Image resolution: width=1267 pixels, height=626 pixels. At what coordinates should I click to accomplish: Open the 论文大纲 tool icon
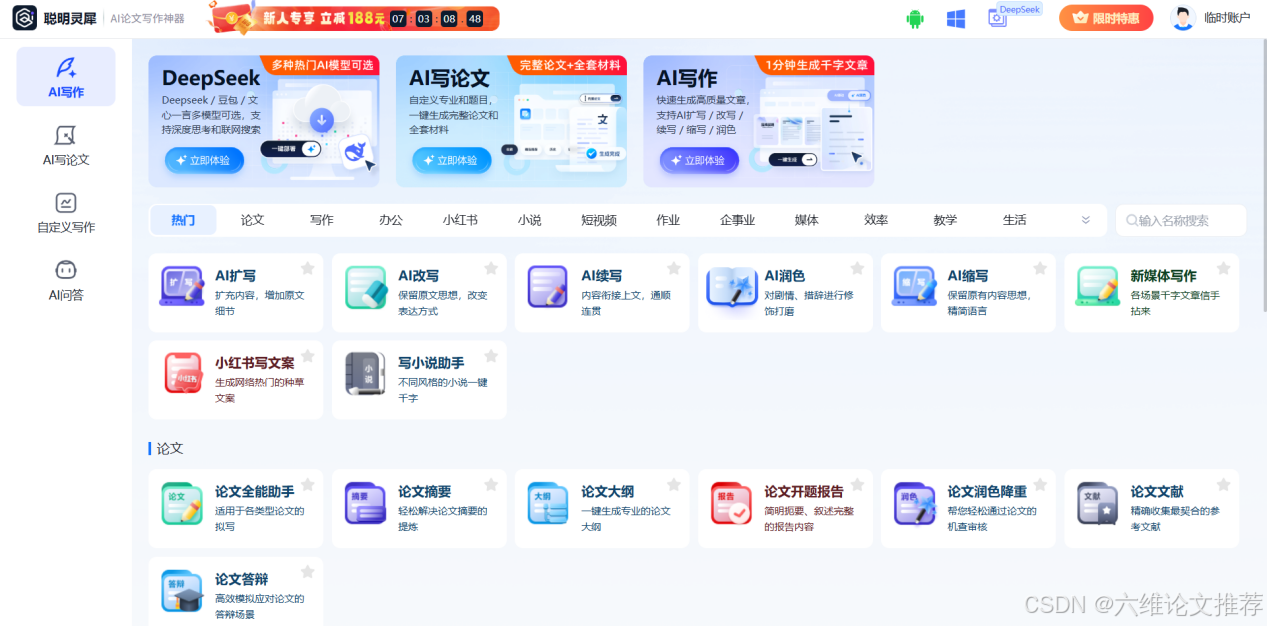coord(548,503)
